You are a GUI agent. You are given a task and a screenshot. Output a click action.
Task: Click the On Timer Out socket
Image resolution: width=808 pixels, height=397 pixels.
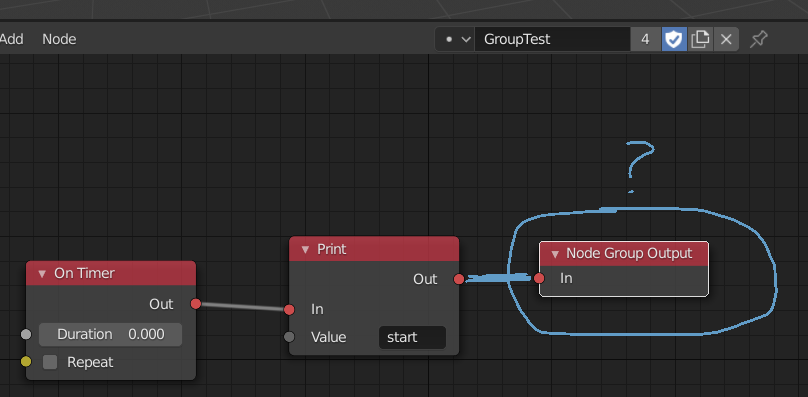[196, 304]
